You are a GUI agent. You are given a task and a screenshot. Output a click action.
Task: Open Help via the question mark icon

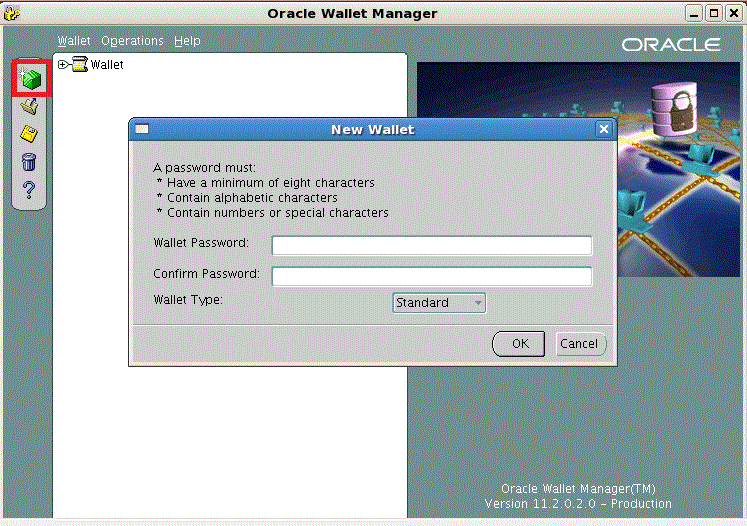[x=30, y=190]
